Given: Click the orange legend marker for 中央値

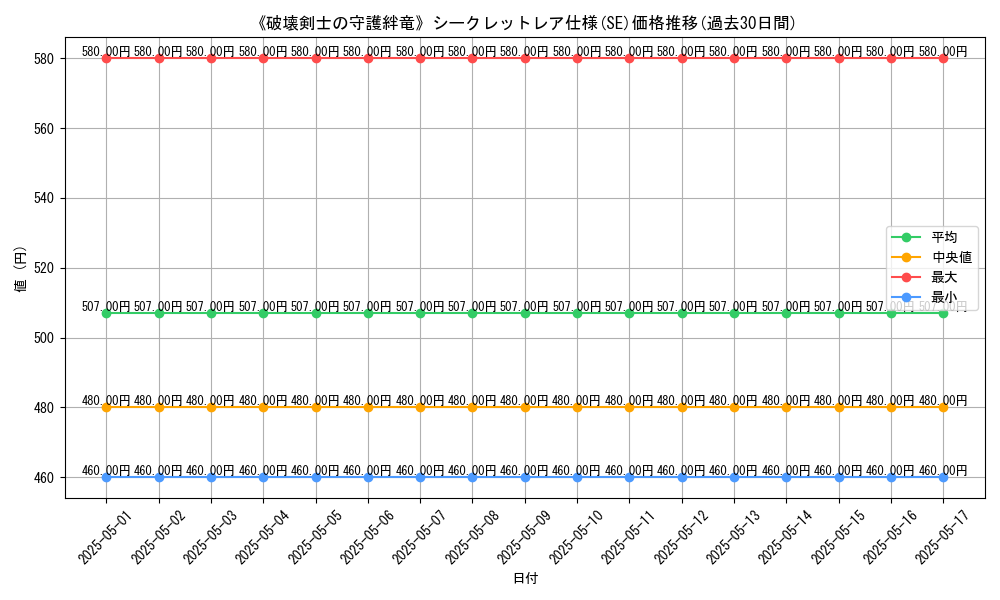Looking at the screenshot, I should 906,258.
